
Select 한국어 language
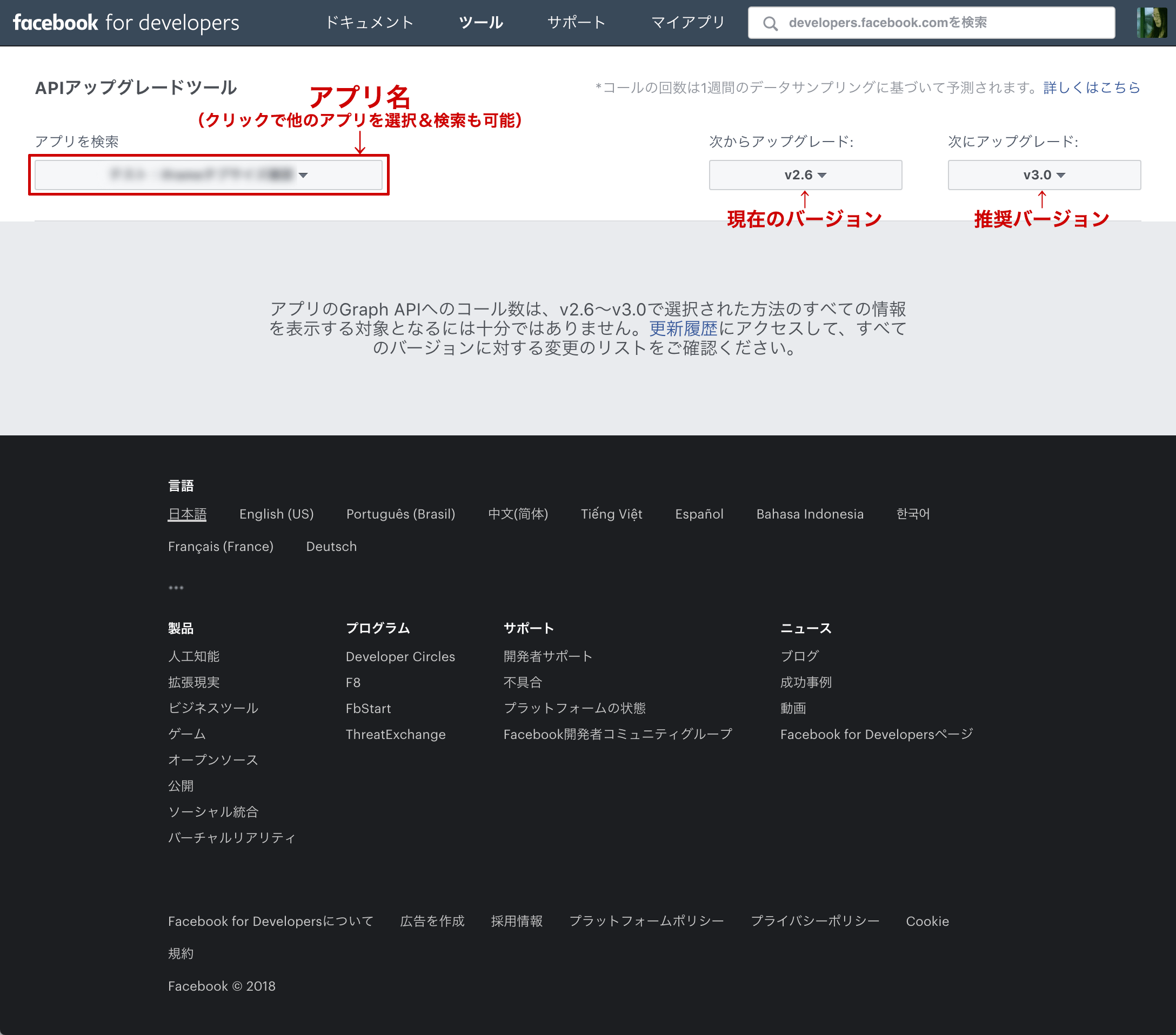click(912, 514)
